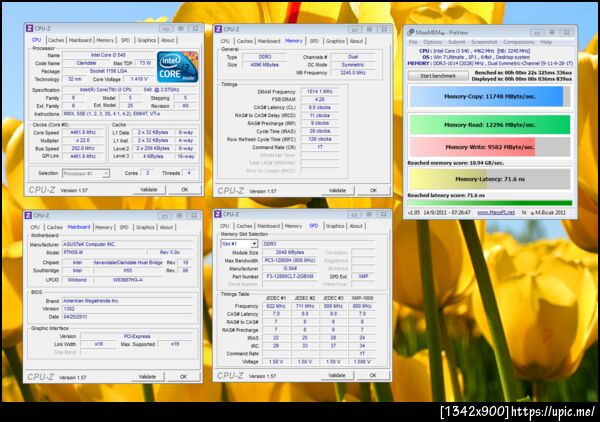The height and width of the screenshot is (422, 600).
Task: Click the Southbridge model field 'H55'
Action: click(x=128, y=270)
